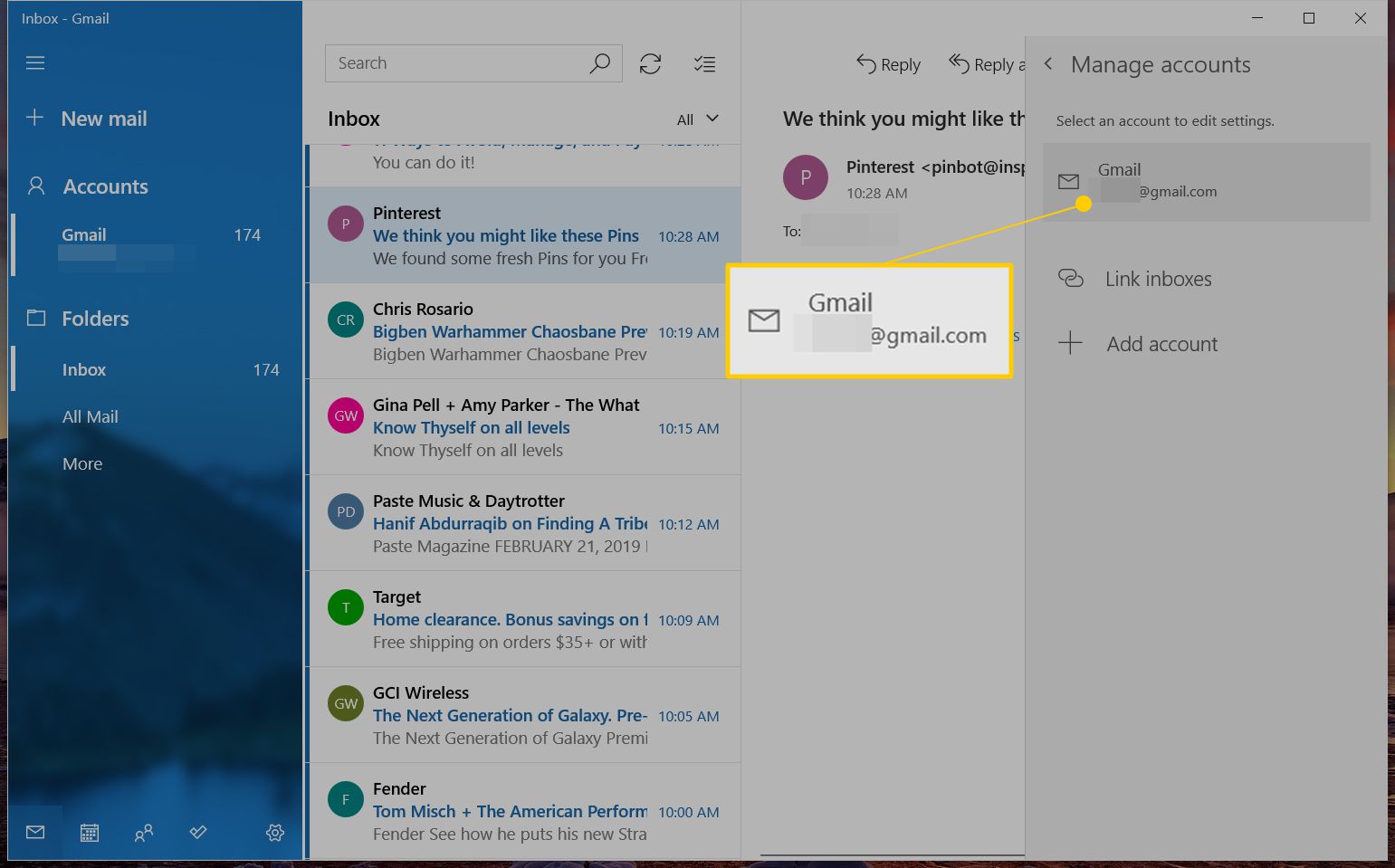This screenshot has width=1395, height=868.
Task: Click the Add account plus icon
Action: point(1070,343)
